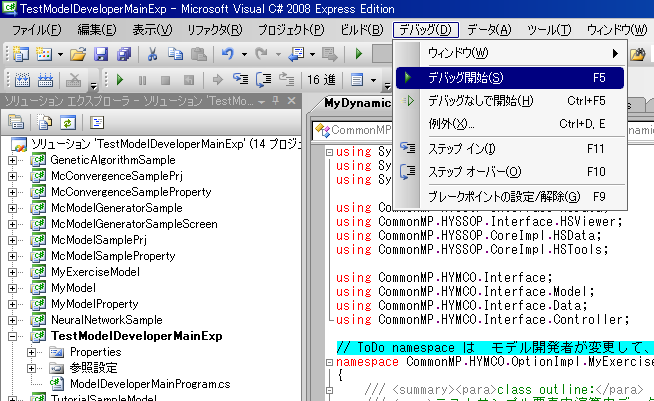Click the Step Into toolbar icon
This screenshot has height=401, width=654.
(240, 79)
